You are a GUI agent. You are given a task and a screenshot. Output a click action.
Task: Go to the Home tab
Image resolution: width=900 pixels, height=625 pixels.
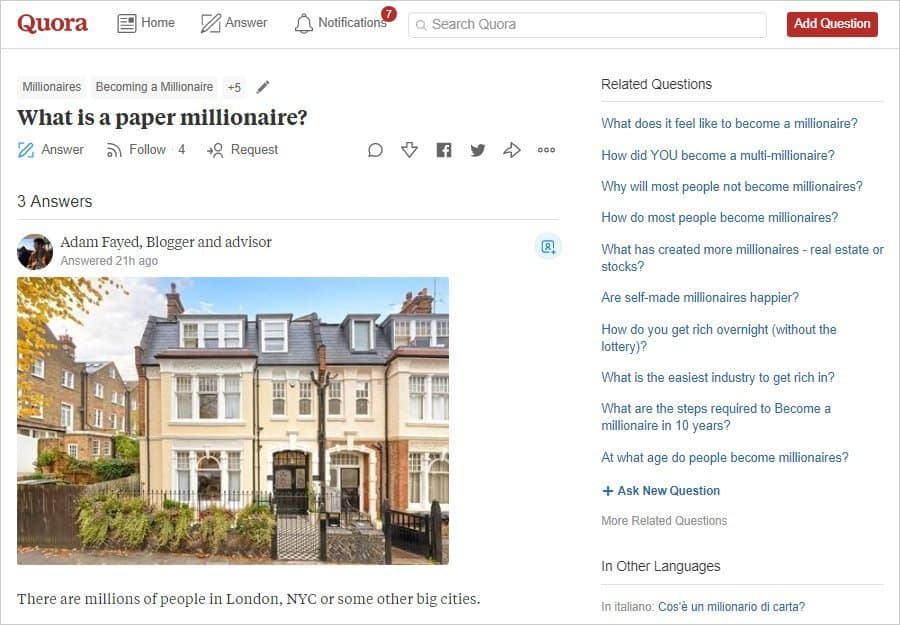coord(146,23)
